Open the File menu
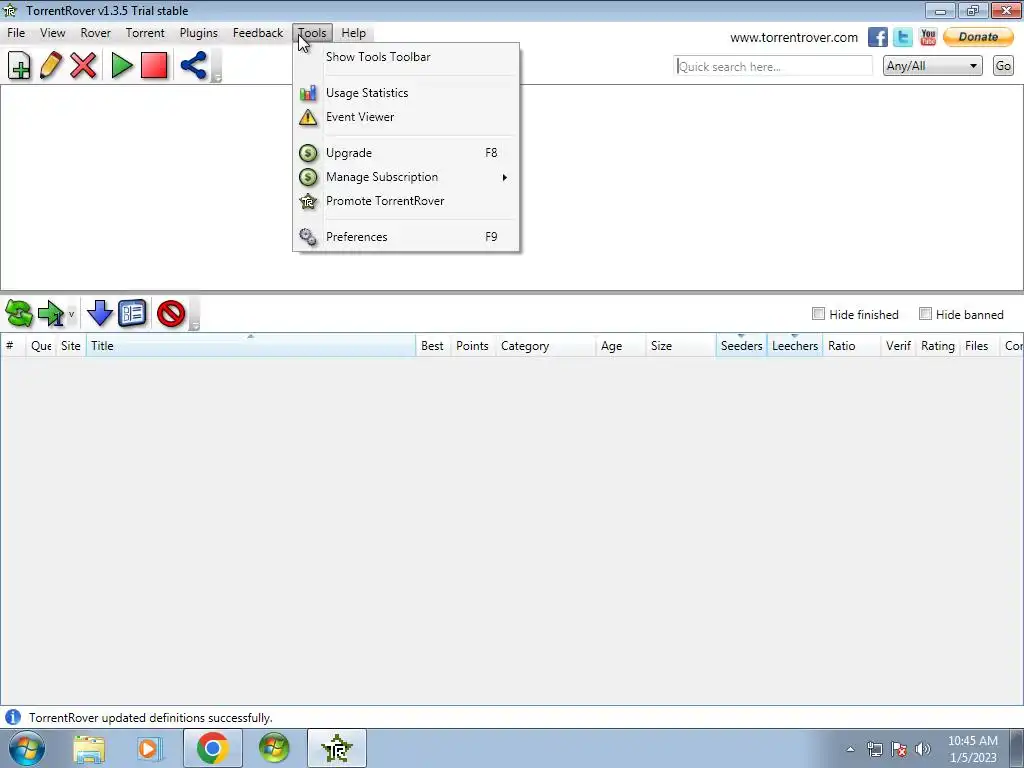The image size is (1024, 768). pyautogui.click(x=16, y=33)
